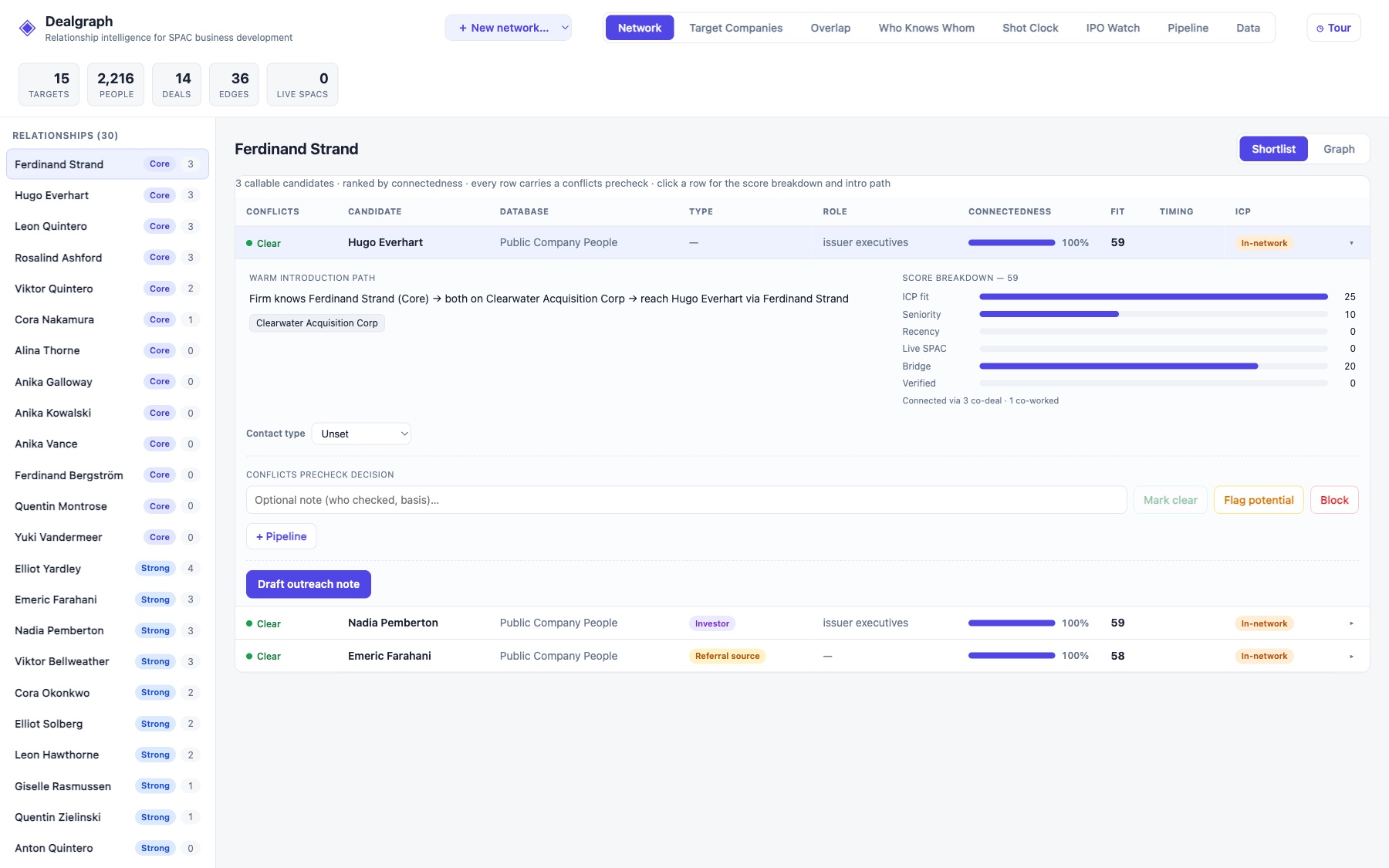This screenshot has height=868, width=1389.
Task: Click Nadia Pemberton's connectedness progress bar
Action: 1012,623
